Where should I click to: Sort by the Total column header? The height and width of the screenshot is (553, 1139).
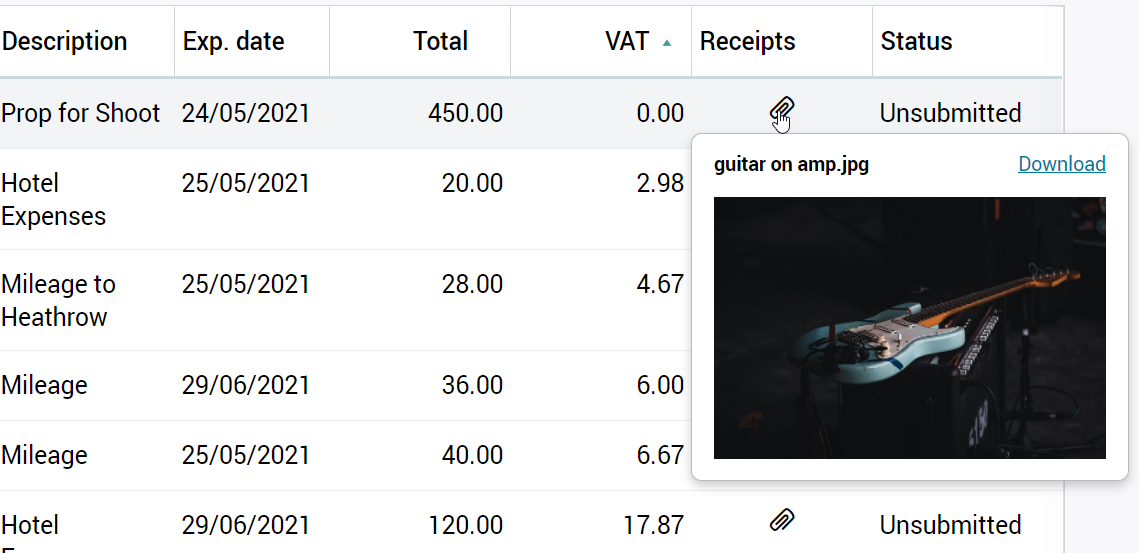(440, 41)
